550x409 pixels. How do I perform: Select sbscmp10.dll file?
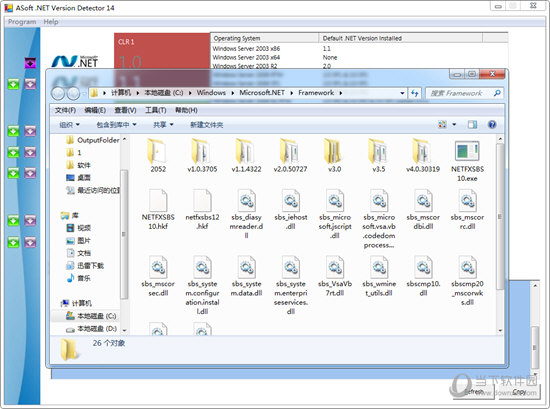423,276
